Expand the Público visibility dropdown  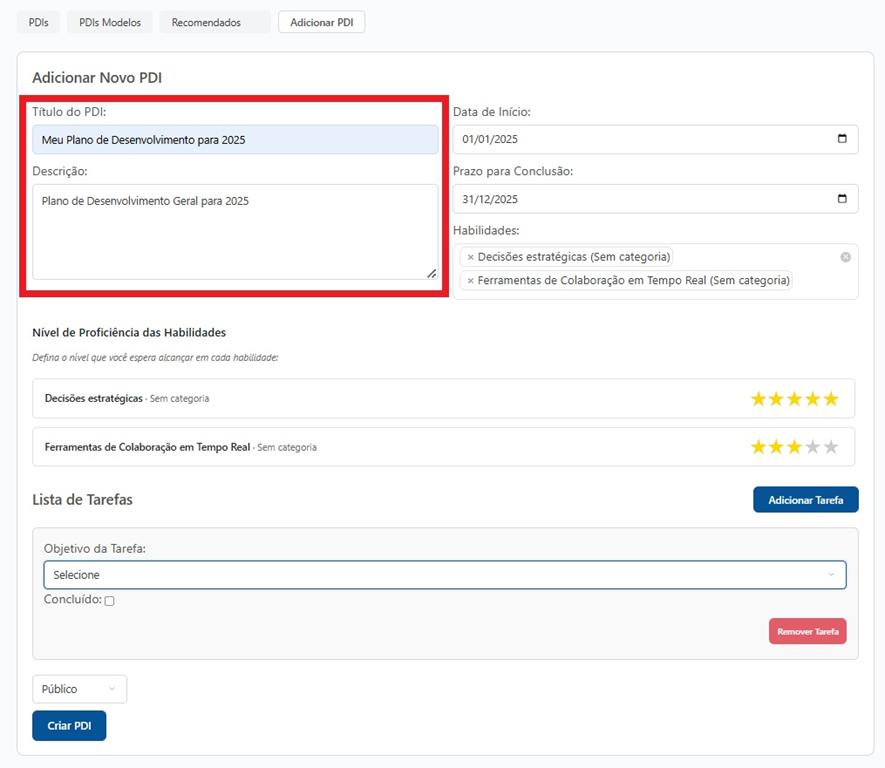click(79, 689)
